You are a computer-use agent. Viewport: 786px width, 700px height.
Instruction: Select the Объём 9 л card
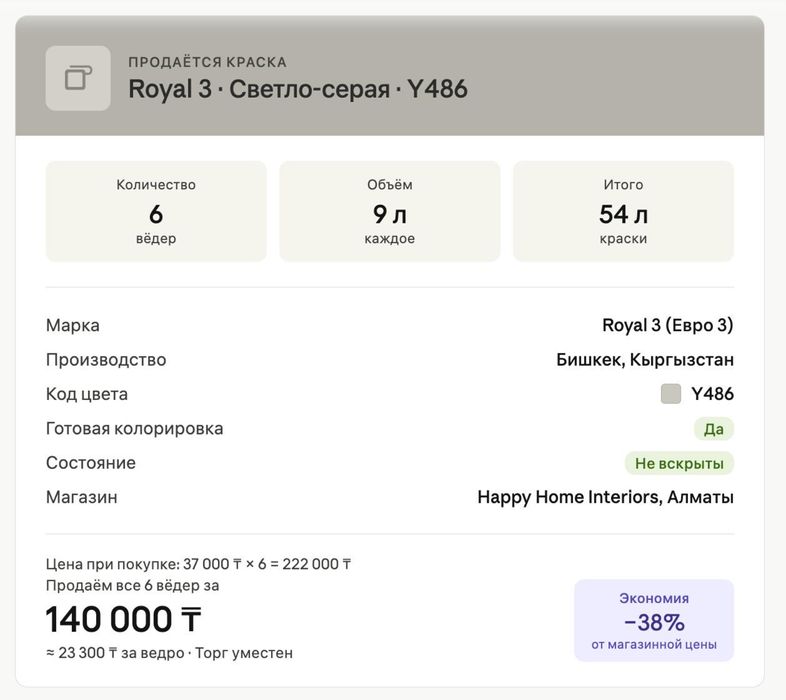click(x=389, y=211)
